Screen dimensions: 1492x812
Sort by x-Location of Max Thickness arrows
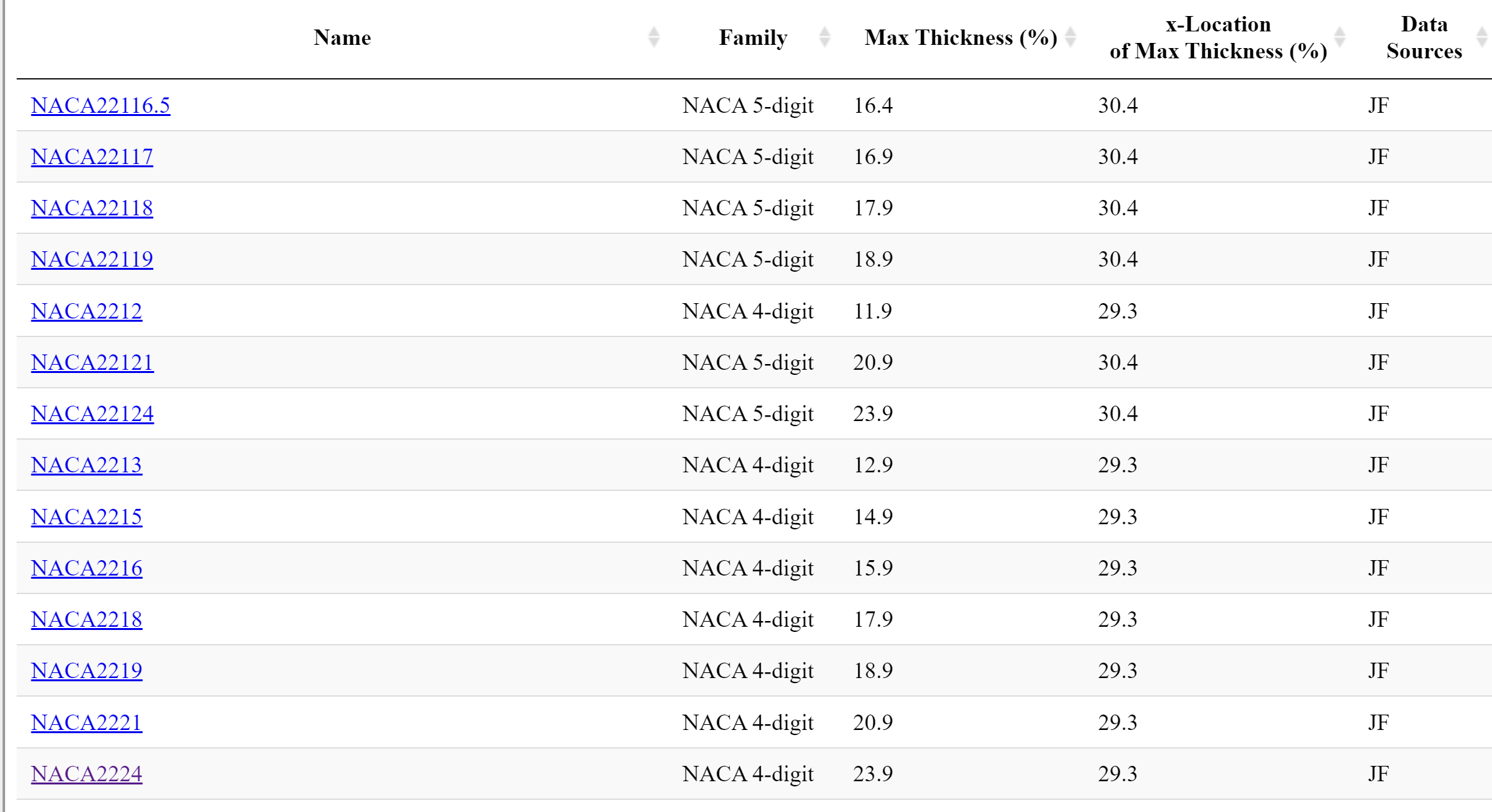1339,37
